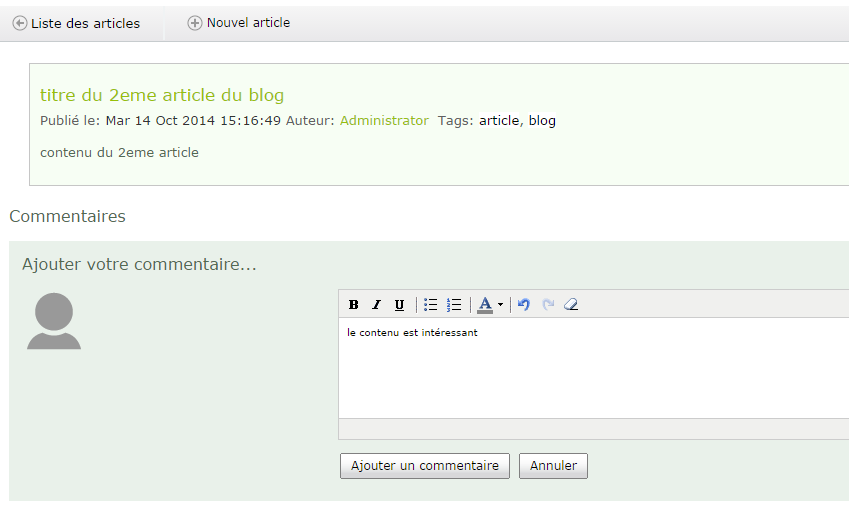
Task: Go back to Liste des articles
Action: coord(76,23)
